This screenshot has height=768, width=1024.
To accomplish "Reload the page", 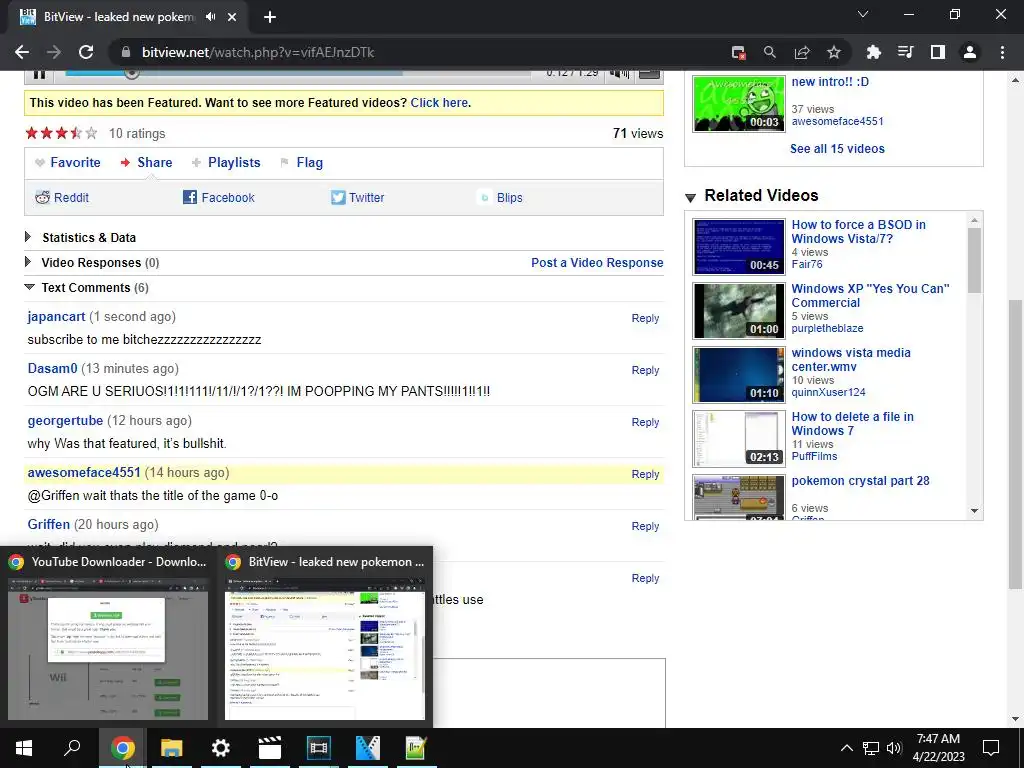I will 86,52.
